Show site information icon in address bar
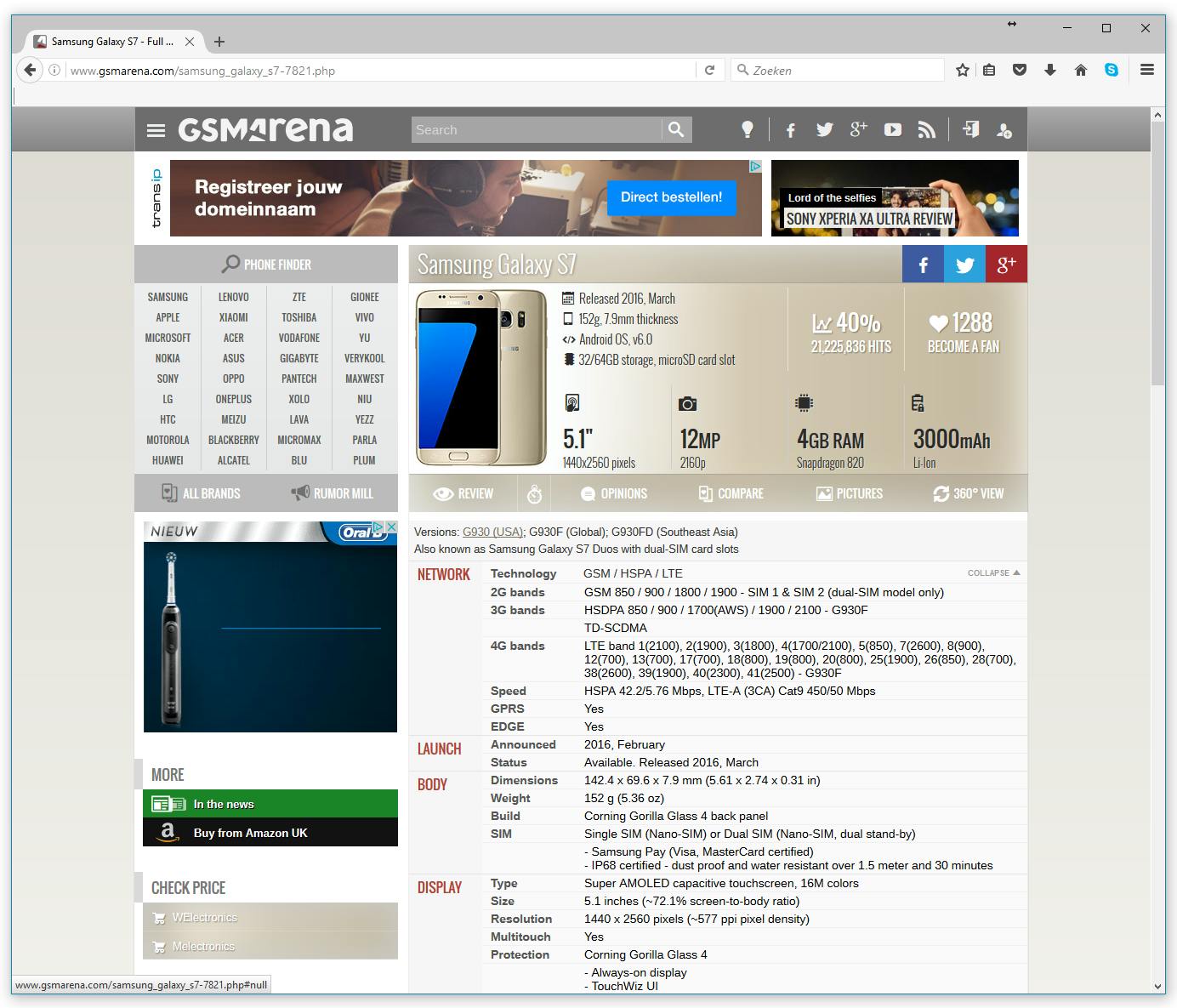 [x=54, y=71]
